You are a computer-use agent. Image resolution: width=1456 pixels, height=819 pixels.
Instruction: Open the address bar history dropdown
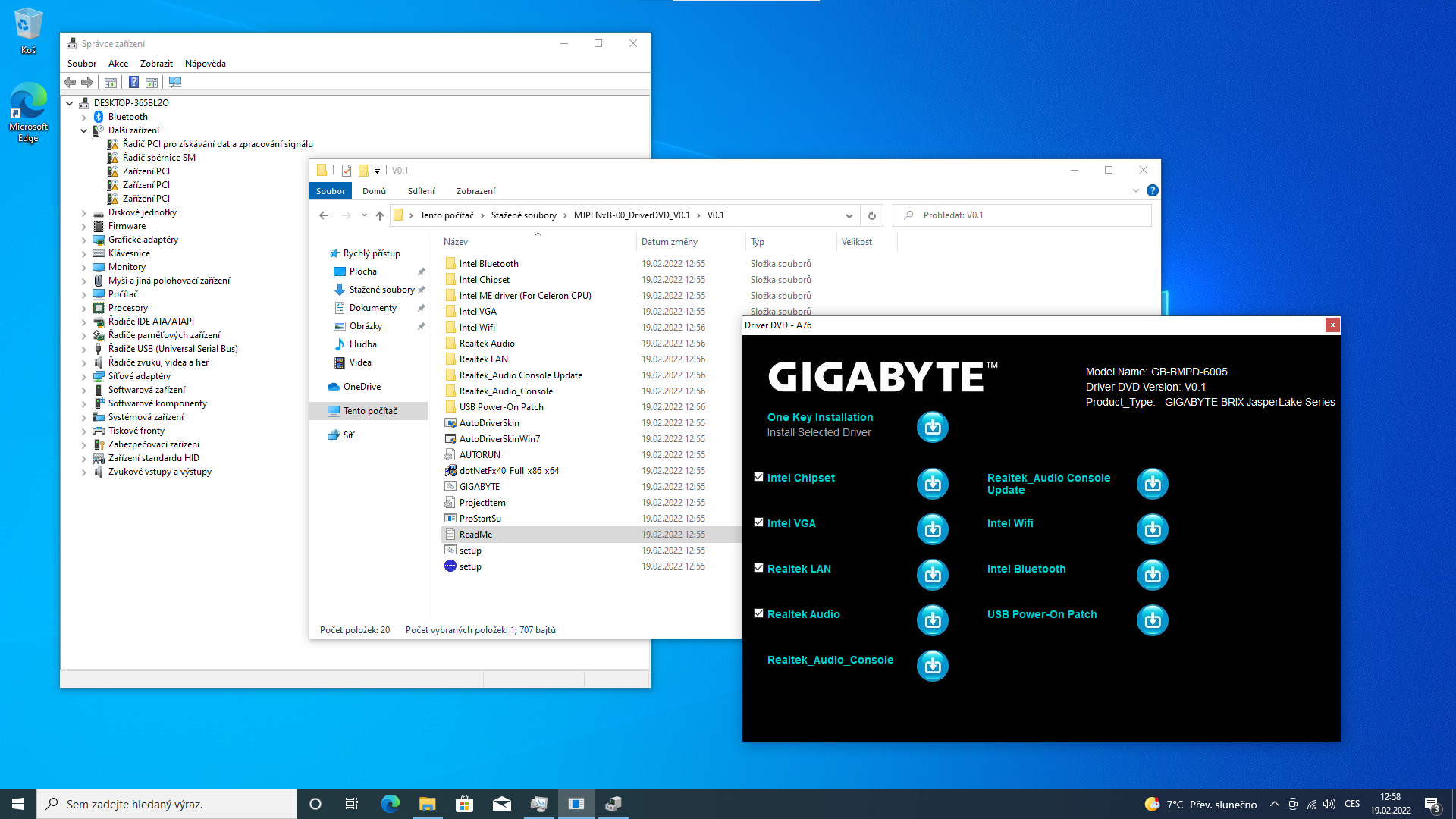(849, 215)
